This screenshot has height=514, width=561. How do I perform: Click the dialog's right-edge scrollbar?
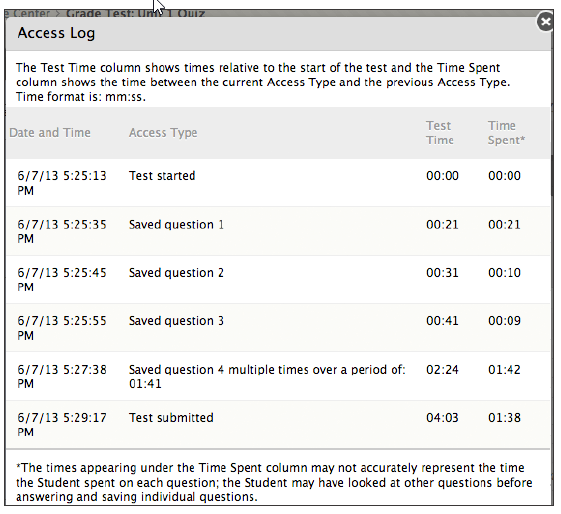point(552,175)
